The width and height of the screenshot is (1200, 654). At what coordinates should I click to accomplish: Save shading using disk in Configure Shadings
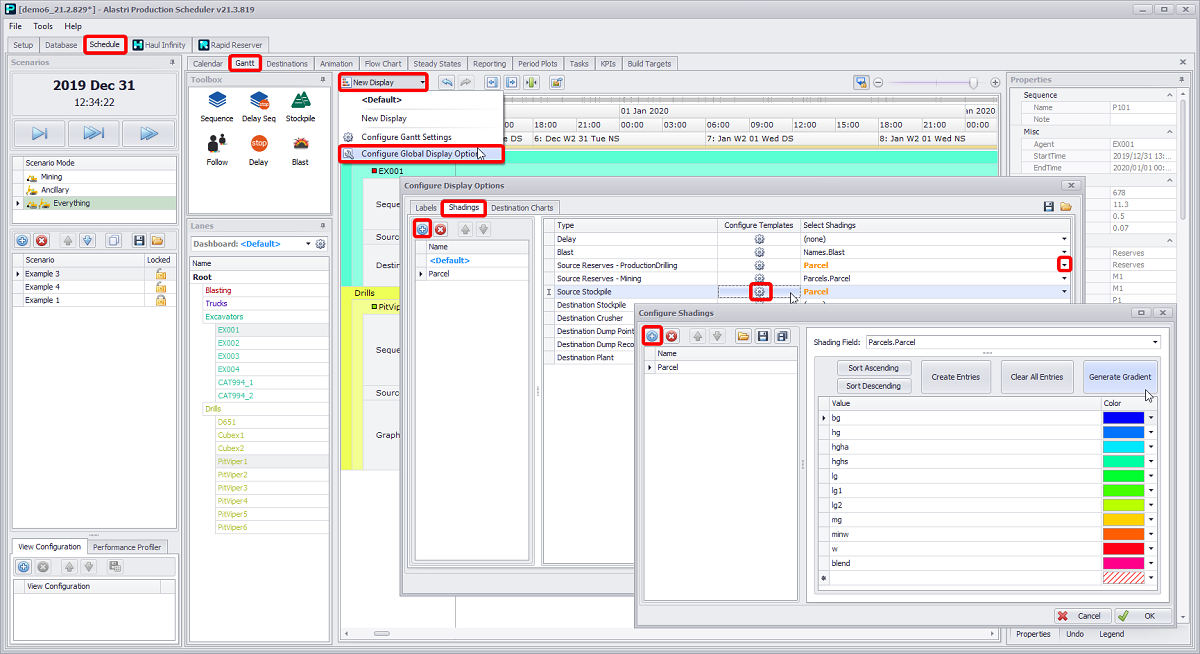(x=763, y=336)
